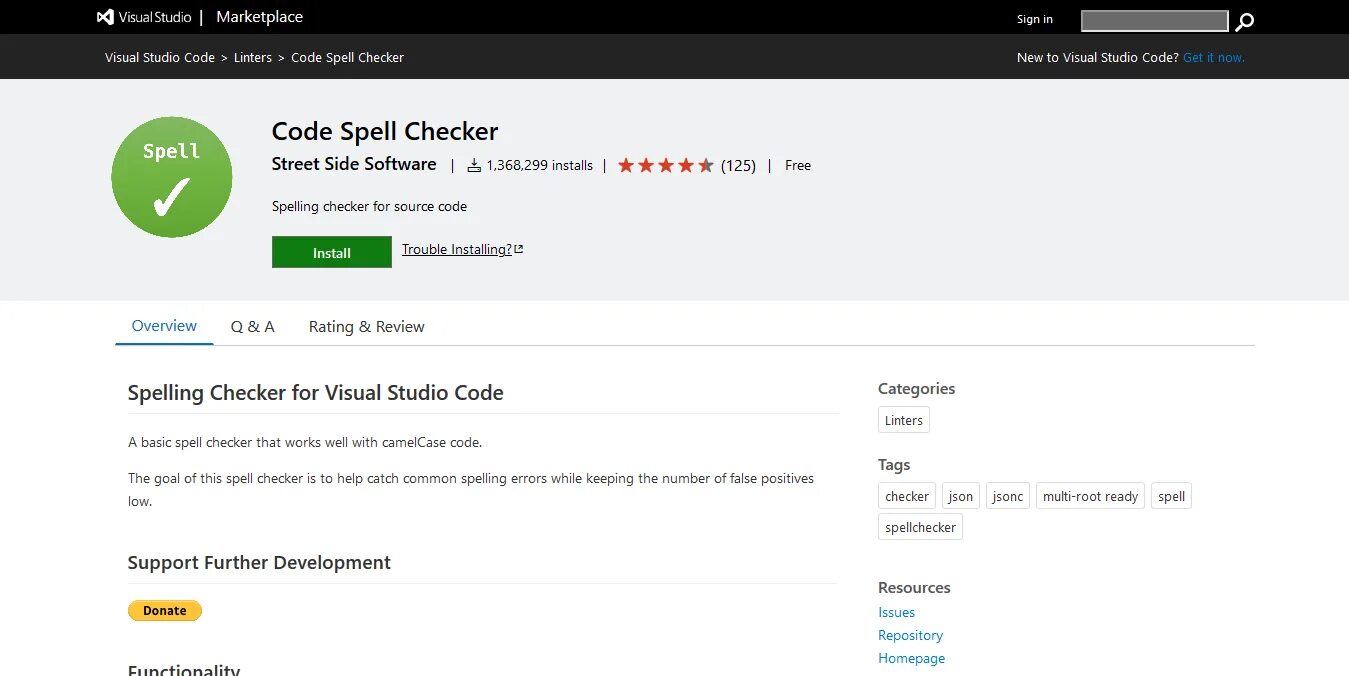Viewport: 1349px width, 676px height.
Task: Click the yellow Donate button
Action: pyautogui.click(x=165, y=610)
